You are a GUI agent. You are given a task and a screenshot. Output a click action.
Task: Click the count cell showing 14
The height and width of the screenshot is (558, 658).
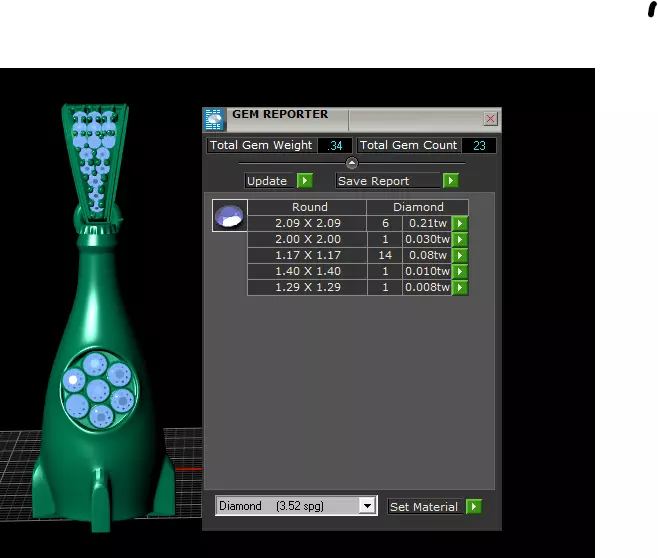coord(385,255)
